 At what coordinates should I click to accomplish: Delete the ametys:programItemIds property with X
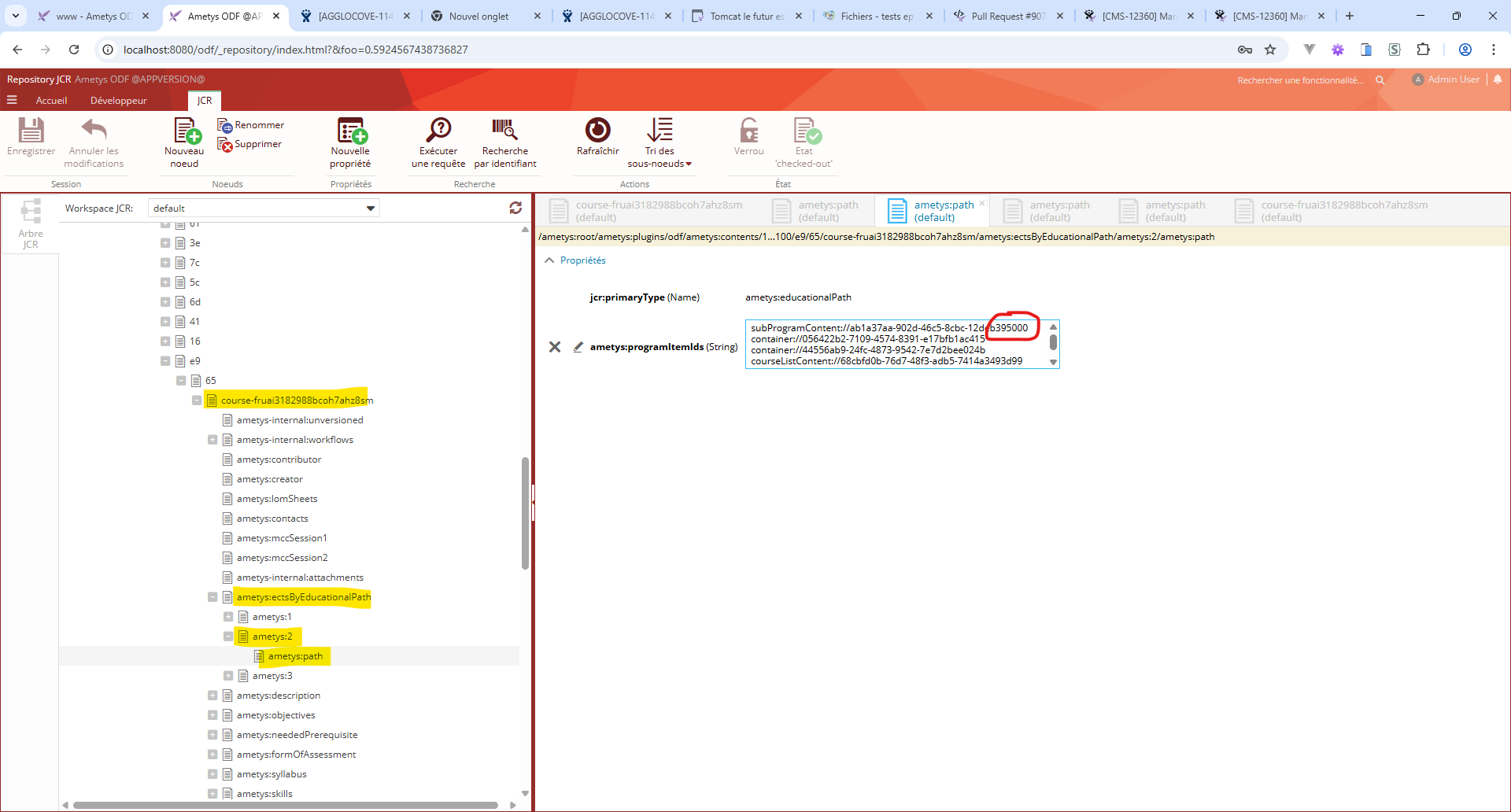555,347
